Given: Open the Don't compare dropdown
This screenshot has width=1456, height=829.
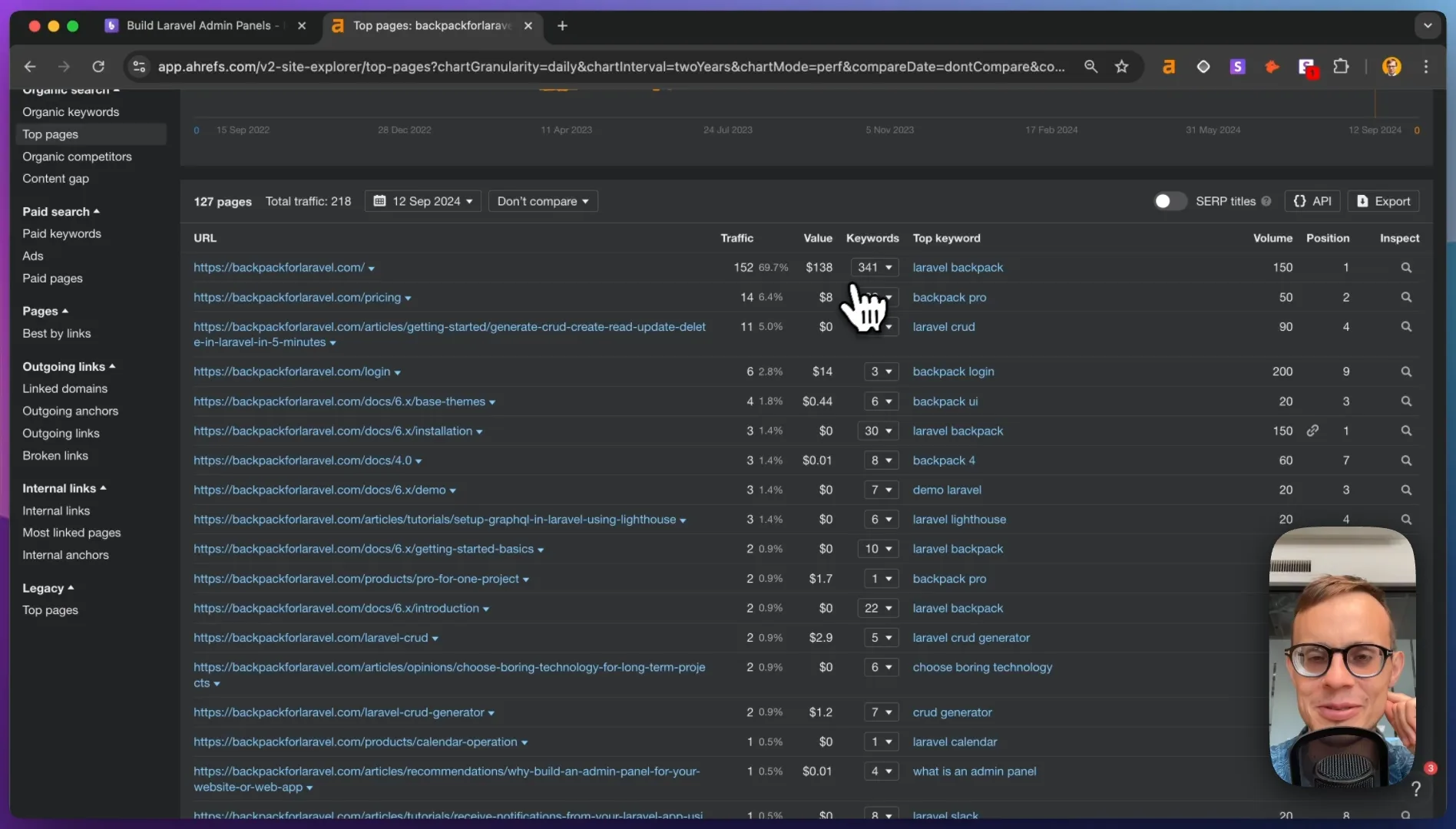Looking at the screenshot, I should pos(543,201).
